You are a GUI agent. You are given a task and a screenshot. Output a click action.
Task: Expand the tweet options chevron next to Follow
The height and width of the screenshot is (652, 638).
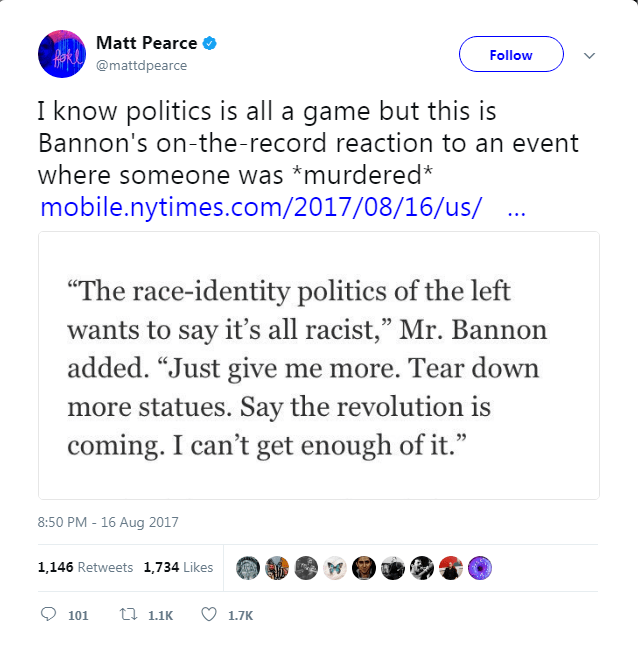coord(589,55)
